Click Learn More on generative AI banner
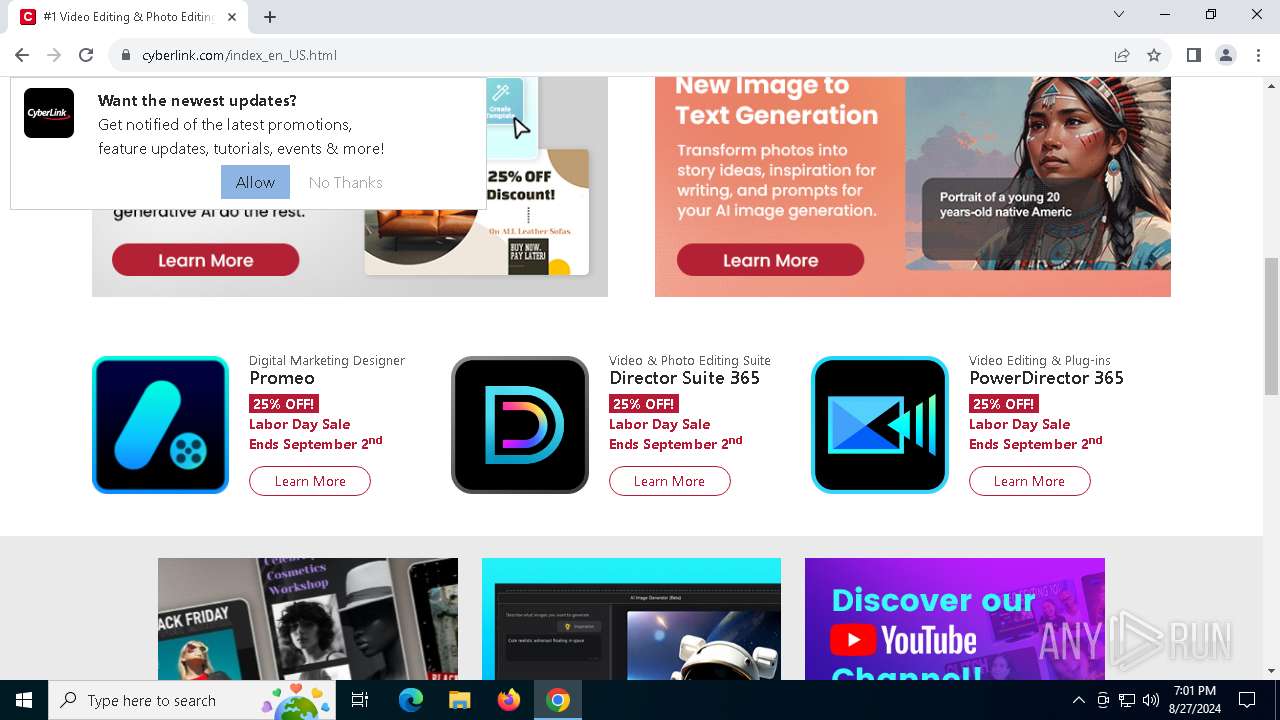The image size is (1280, 720). click(x=205, y=260)
